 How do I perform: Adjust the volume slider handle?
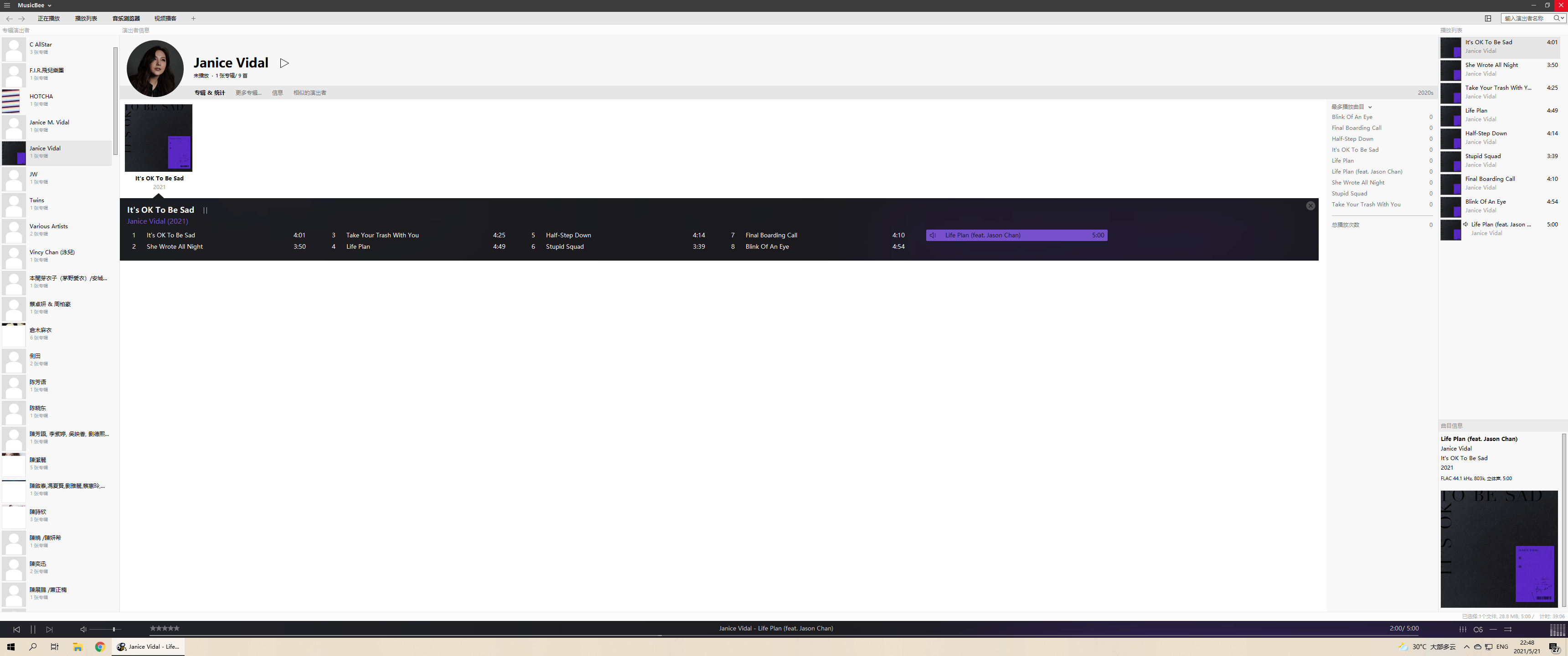[114, 629]
